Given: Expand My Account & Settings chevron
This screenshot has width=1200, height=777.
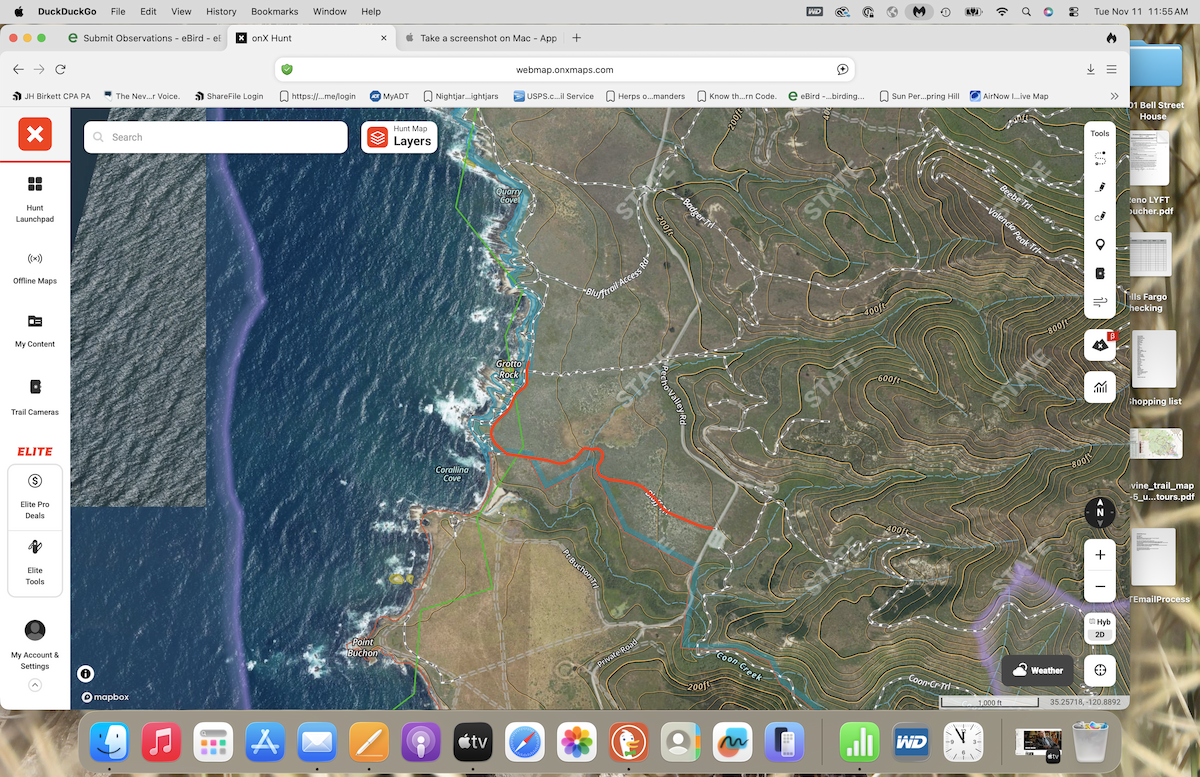Looking at the screenshot, I should 35,685.
